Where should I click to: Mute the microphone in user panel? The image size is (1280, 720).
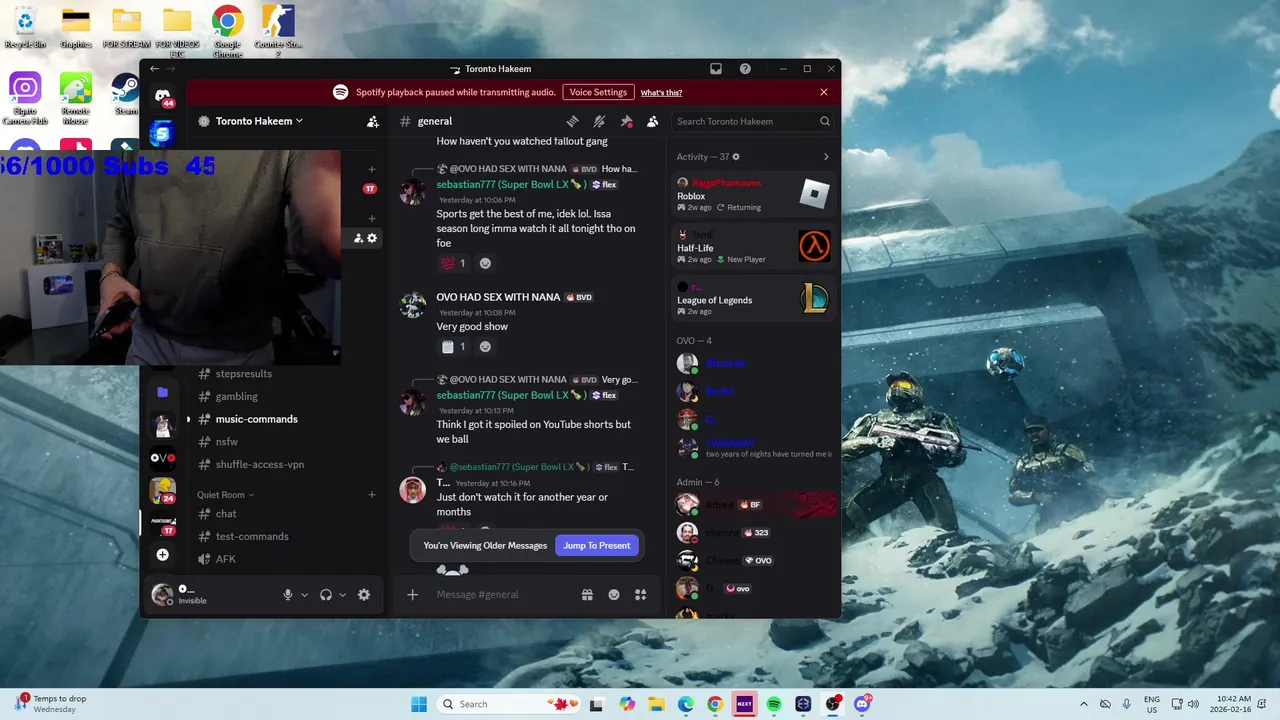tap(288, 594)
